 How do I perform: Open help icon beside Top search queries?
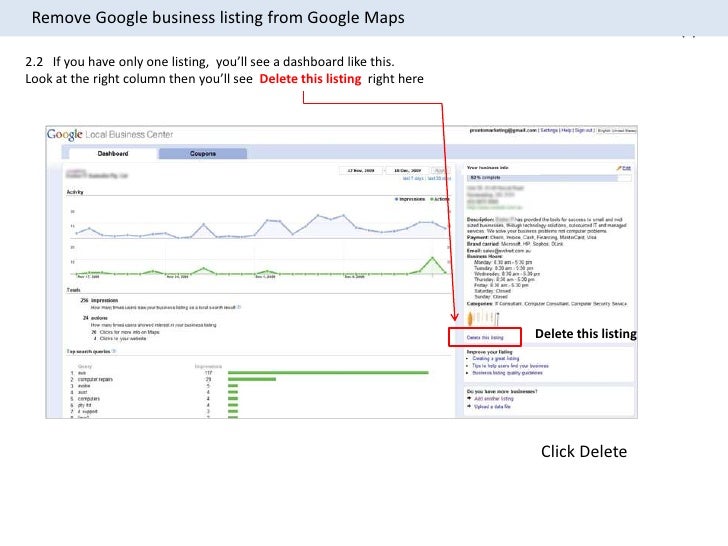pyautogui.click(x=114, y=351)
